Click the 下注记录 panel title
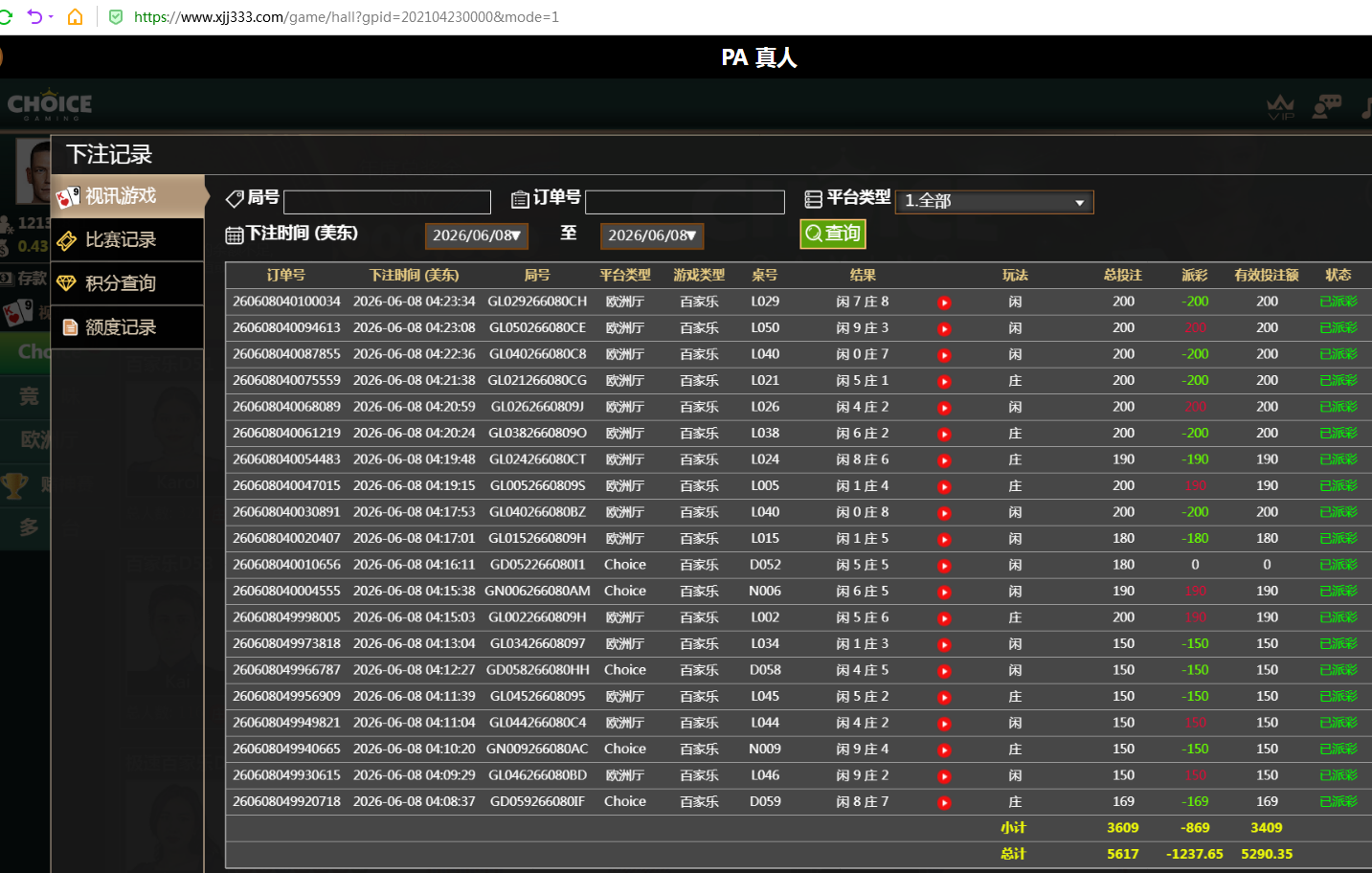This screenshot has width=1372, height=873. [109, 154]
